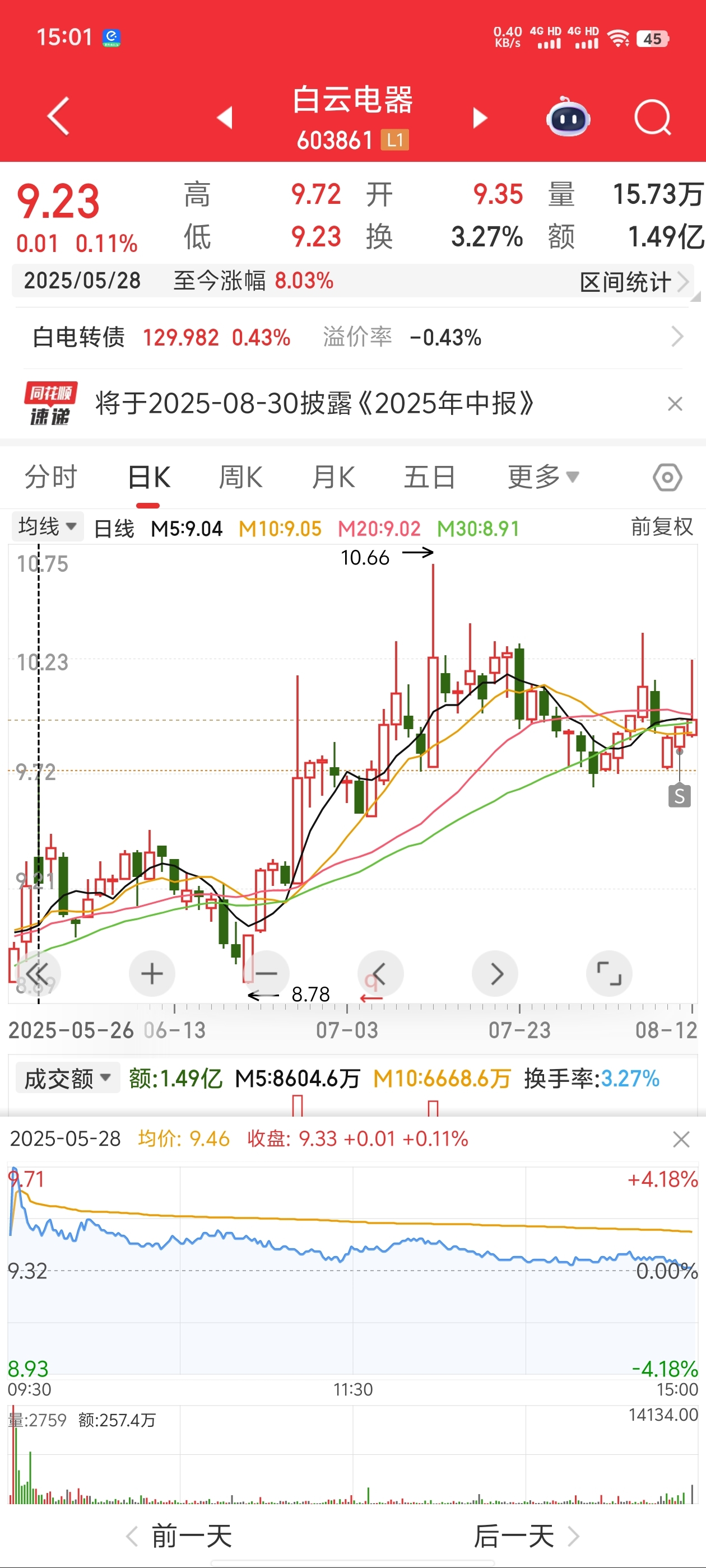Open 白电转债 convertible bond row

pos(352,337)
